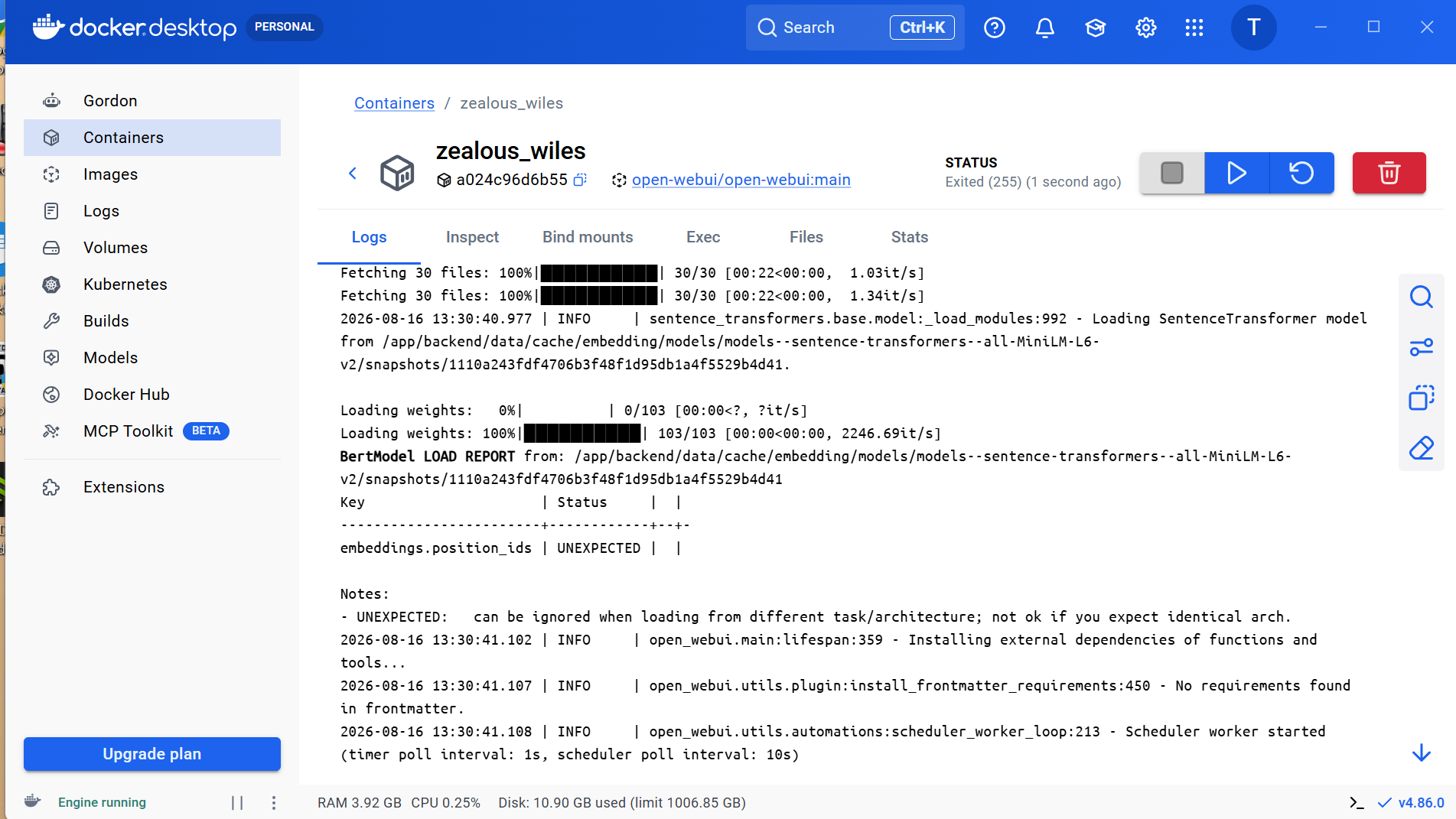
Task: Copy container ID a024c96d6b55
Action: [581, 180]
